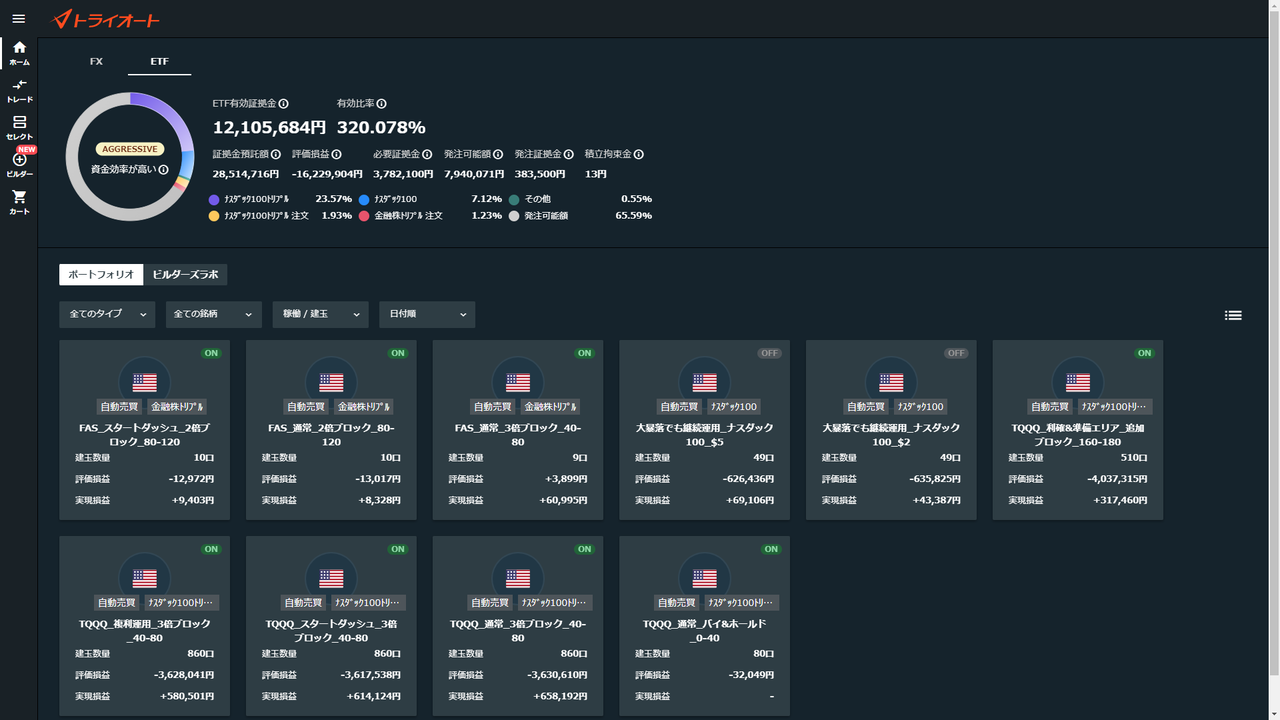Viewport: 1280px width, 720px height.
Task: Click the ETF有効証拠金 value 12,105,684円
Action: (270, 128)
